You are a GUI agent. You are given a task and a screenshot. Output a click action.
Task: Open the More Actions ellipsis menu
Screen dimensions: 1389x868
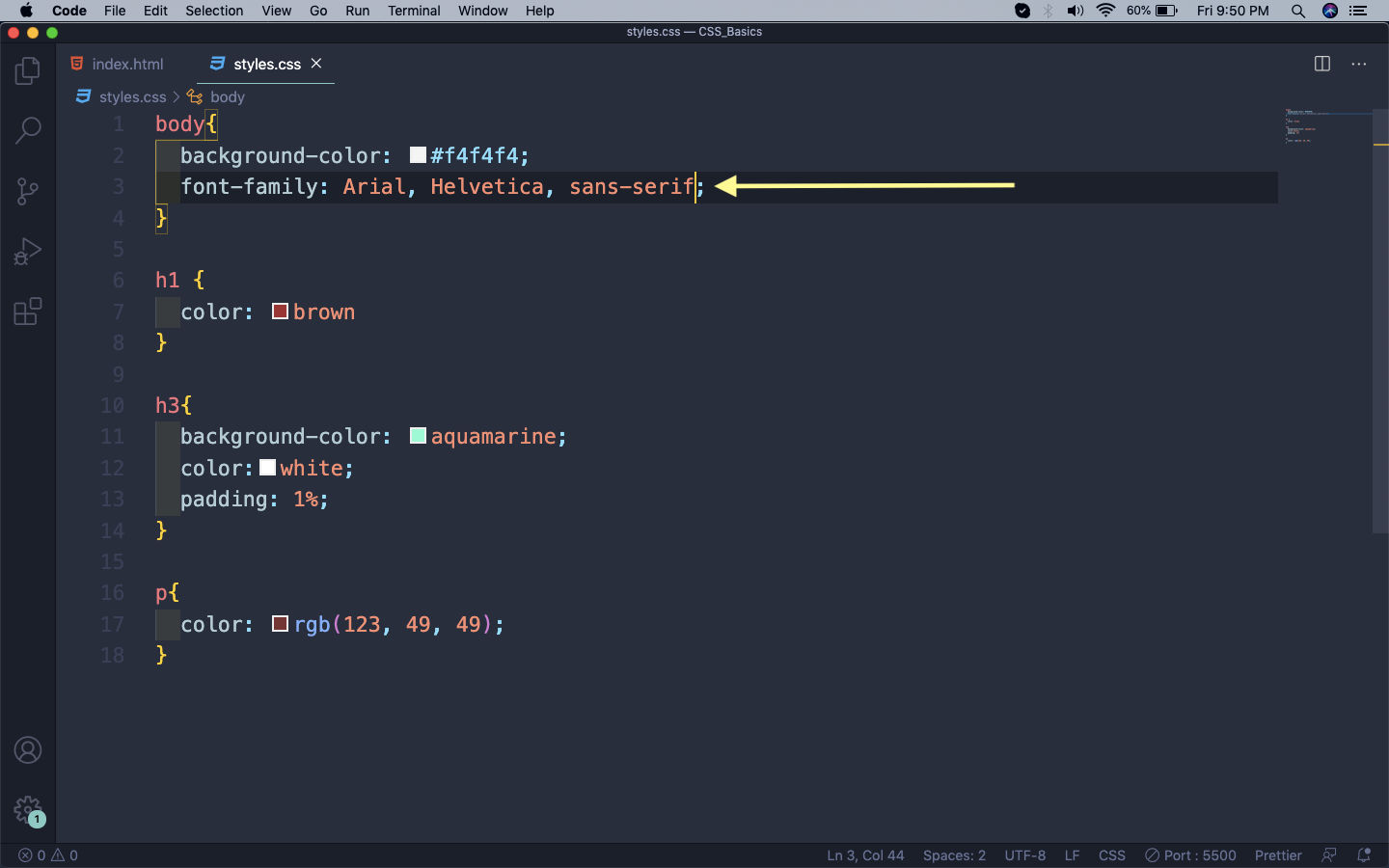tap(1359, 64)
